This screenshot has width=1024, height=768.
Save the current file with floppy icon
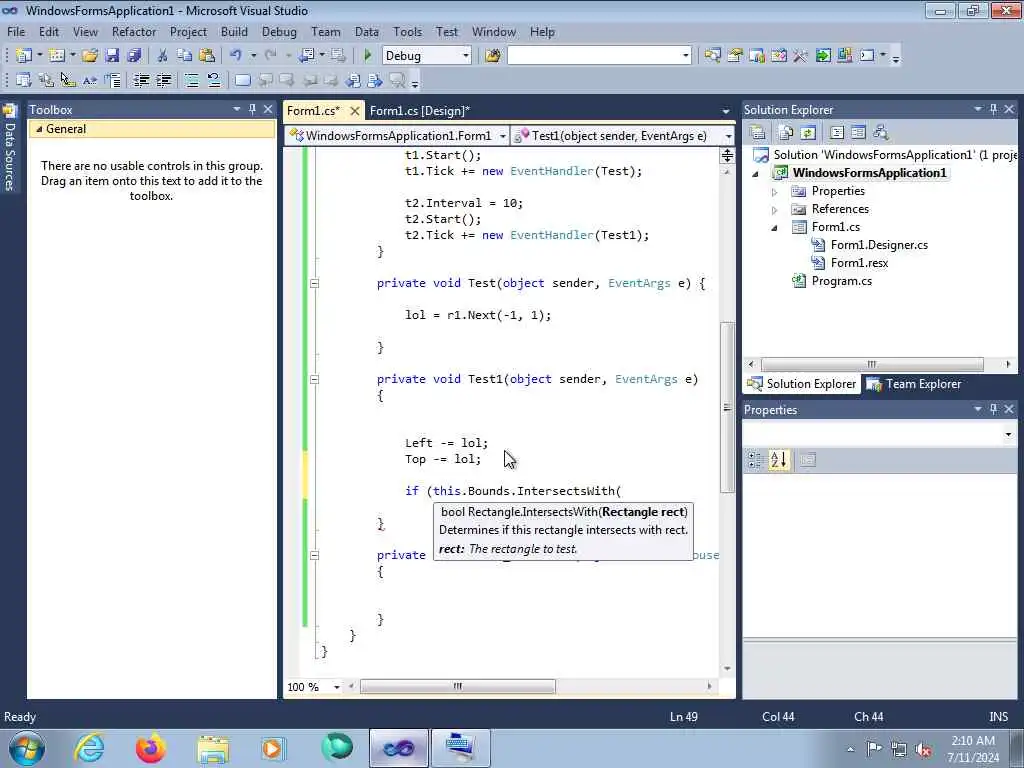click(112, 56)
